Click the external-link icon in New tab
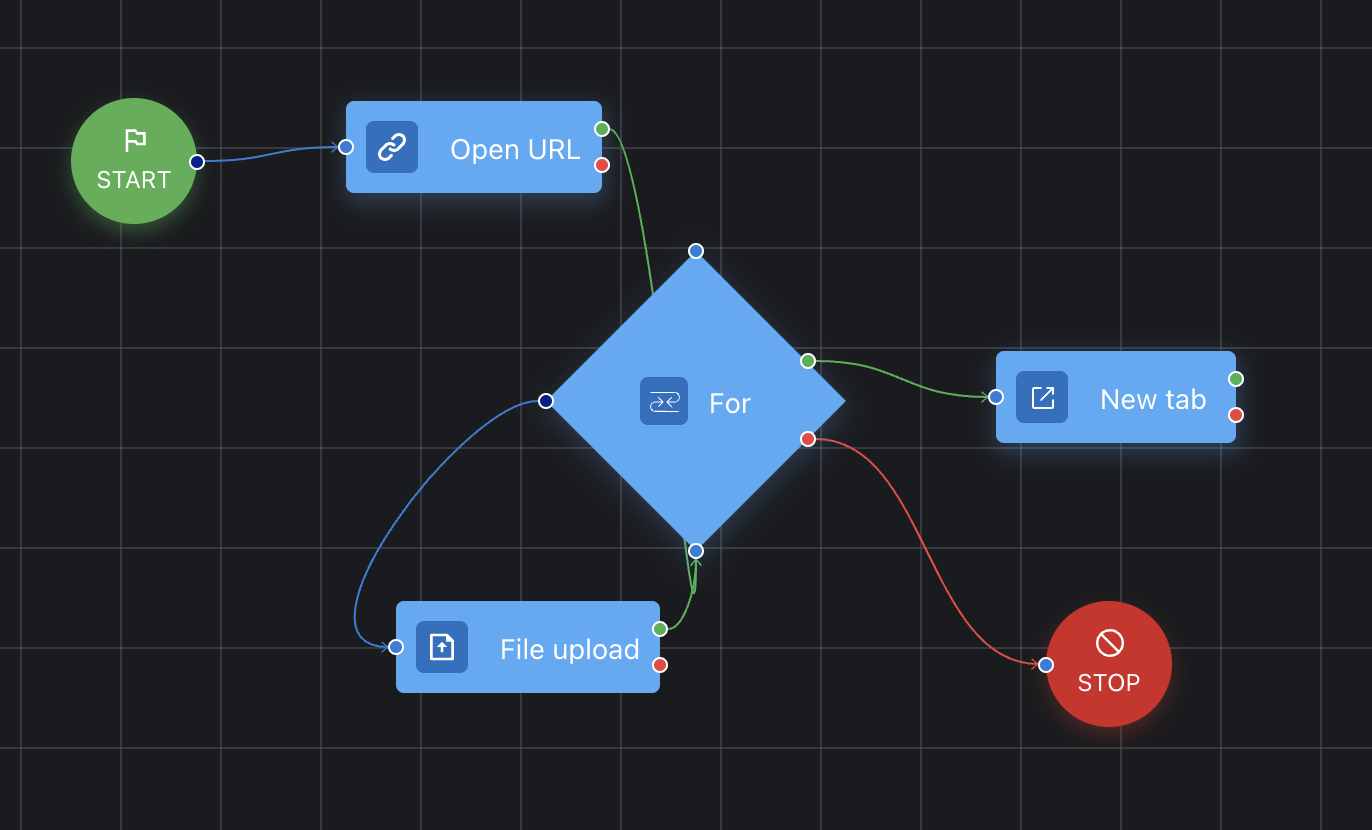 1042,397
